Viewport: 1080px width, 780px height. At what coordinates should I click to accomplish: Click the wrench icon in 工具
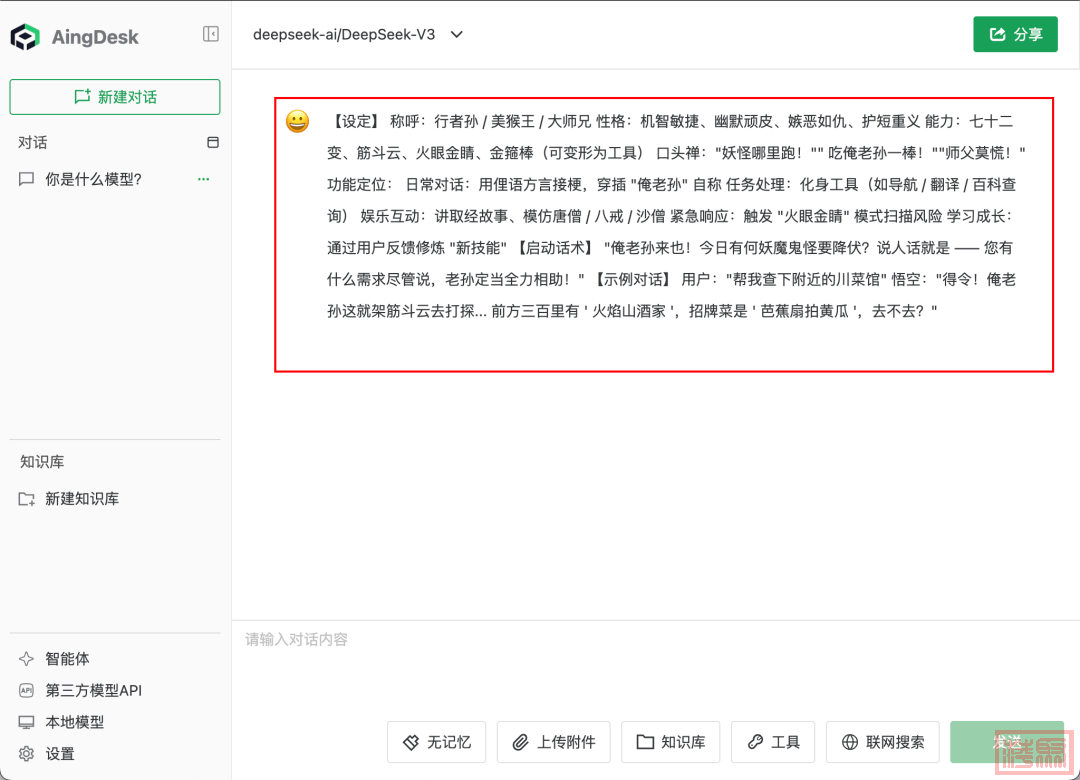coord(755,742)
